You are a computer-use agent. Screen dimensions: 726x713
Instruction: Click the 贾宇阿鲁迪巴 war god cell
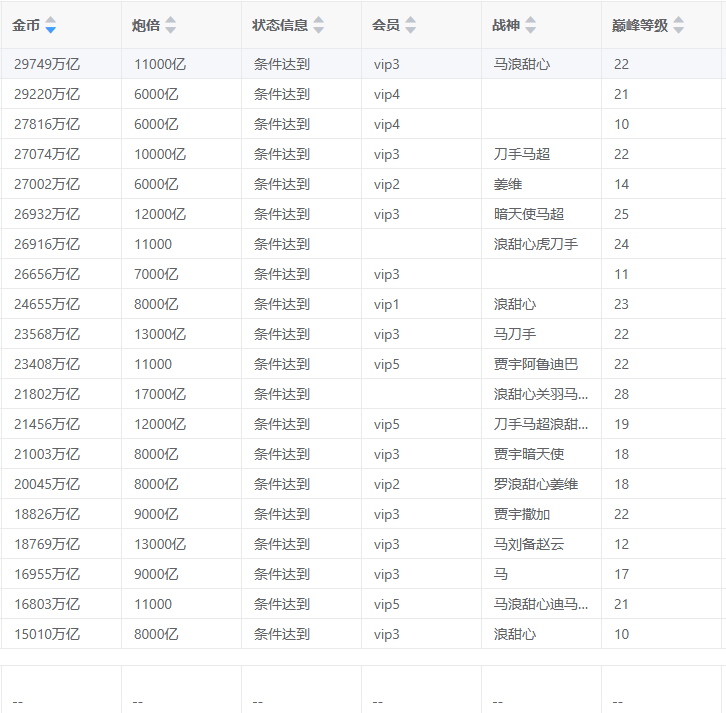535,364
